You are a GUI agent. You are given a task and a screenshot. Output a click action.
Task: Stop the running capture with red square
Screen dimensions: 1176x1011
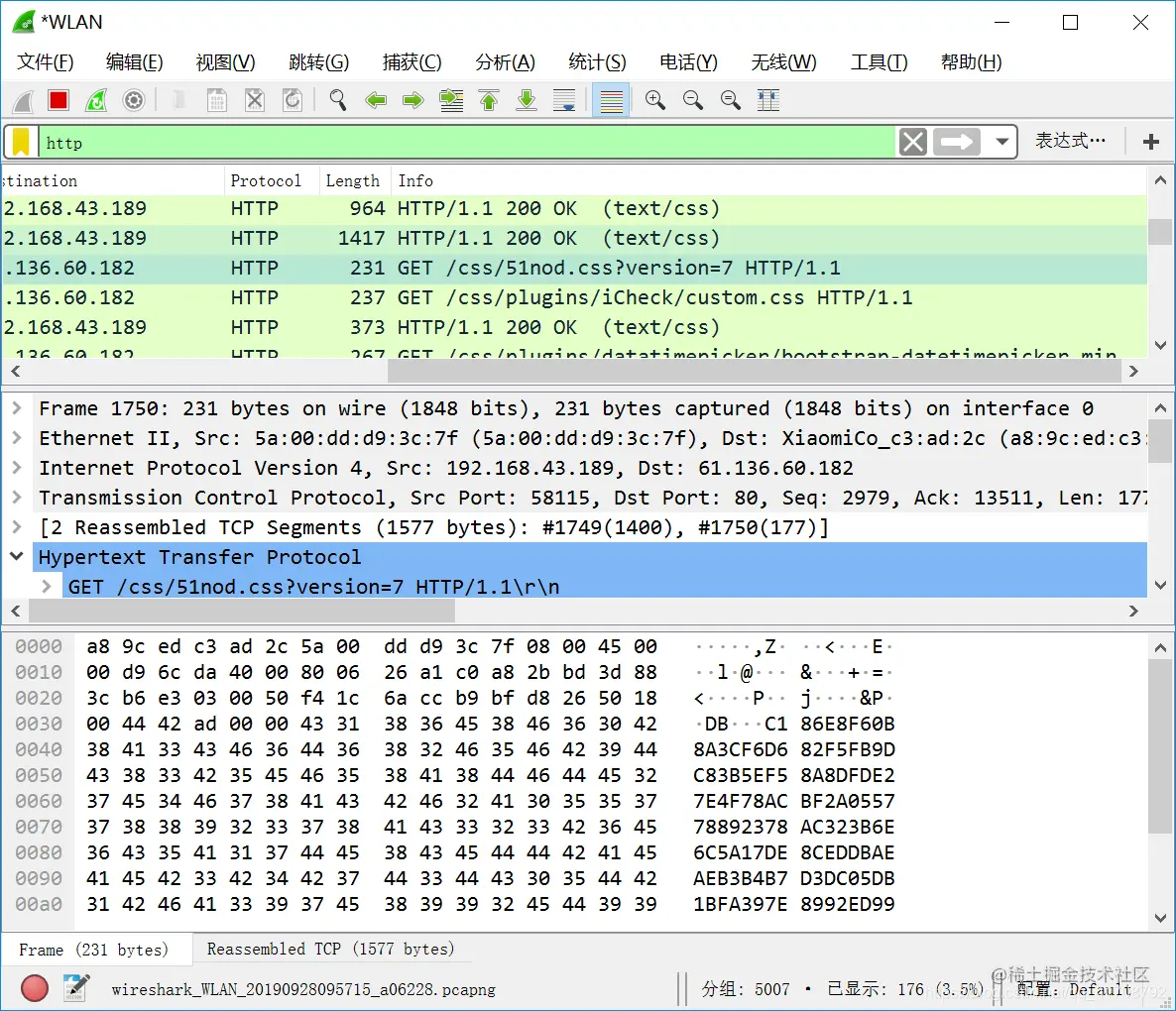click(59, 100)
